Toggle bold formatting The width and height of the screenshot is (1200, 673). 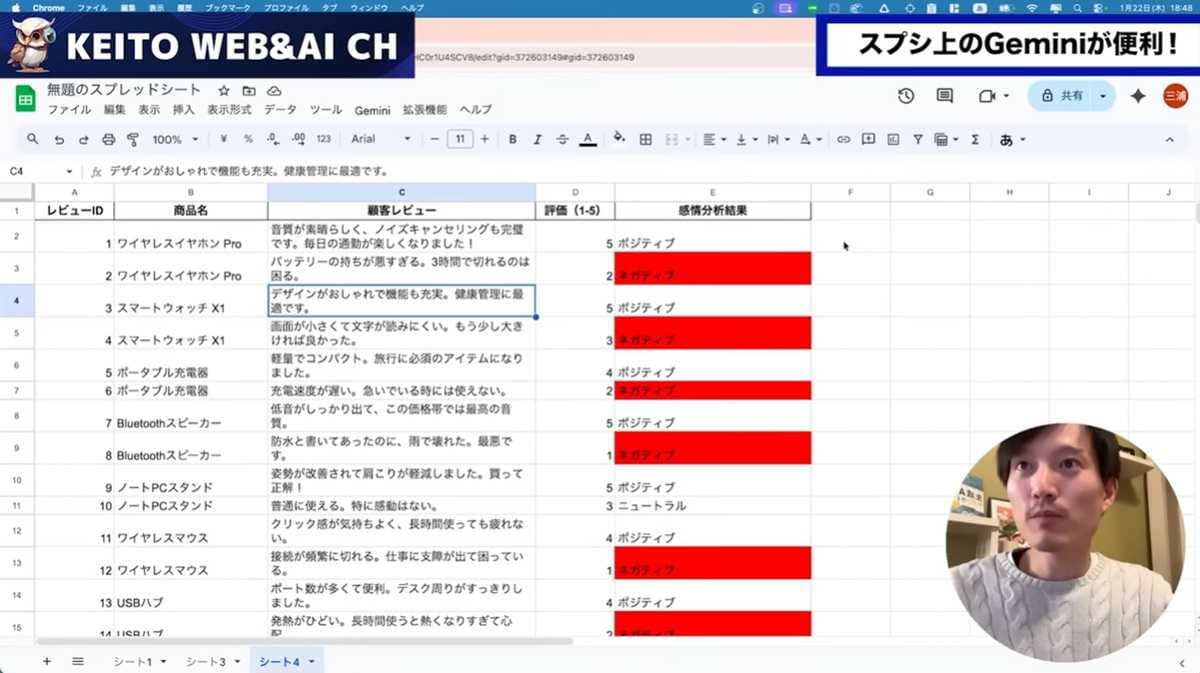tap(511, 139)
